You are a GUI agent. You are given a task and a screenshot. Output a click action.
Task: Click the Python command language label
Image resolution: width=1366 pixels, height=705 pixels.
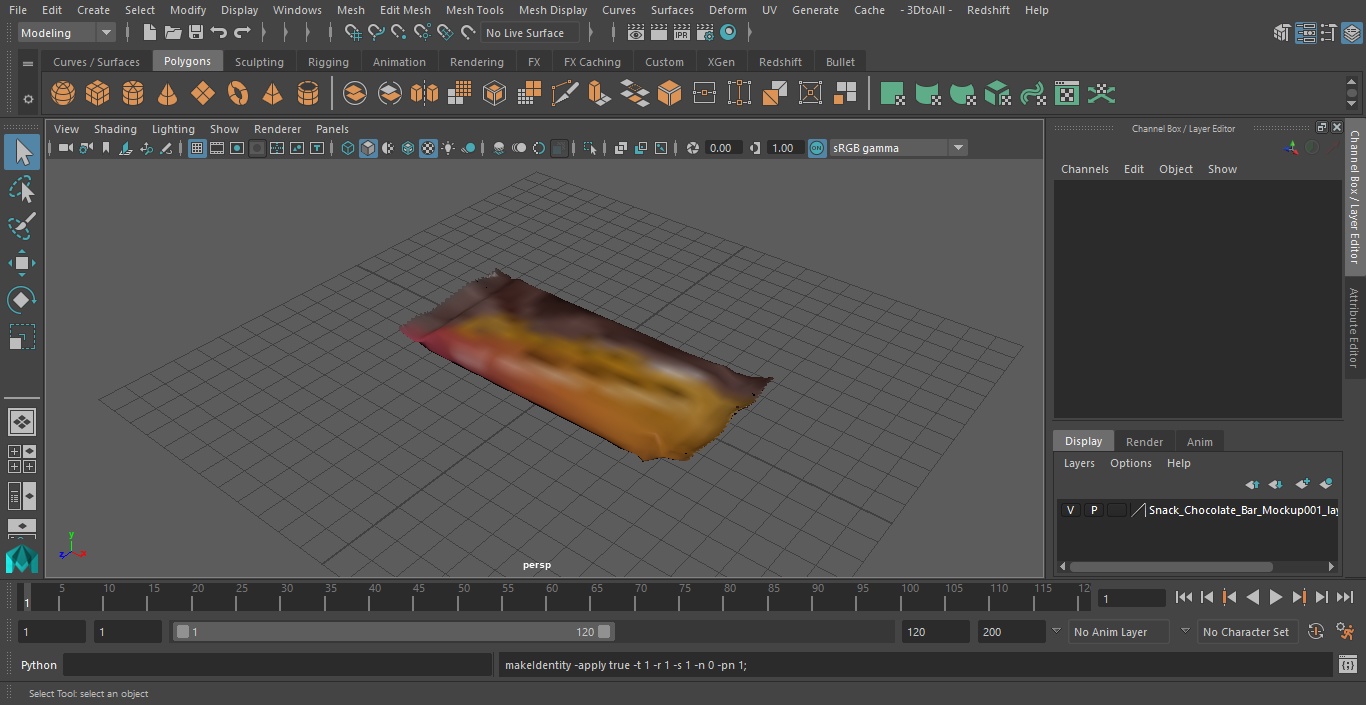click(39, 665)
